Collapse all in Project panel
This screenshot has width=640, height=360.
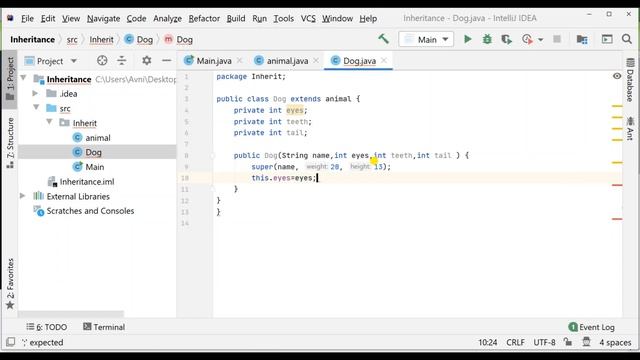coord(122,61)
